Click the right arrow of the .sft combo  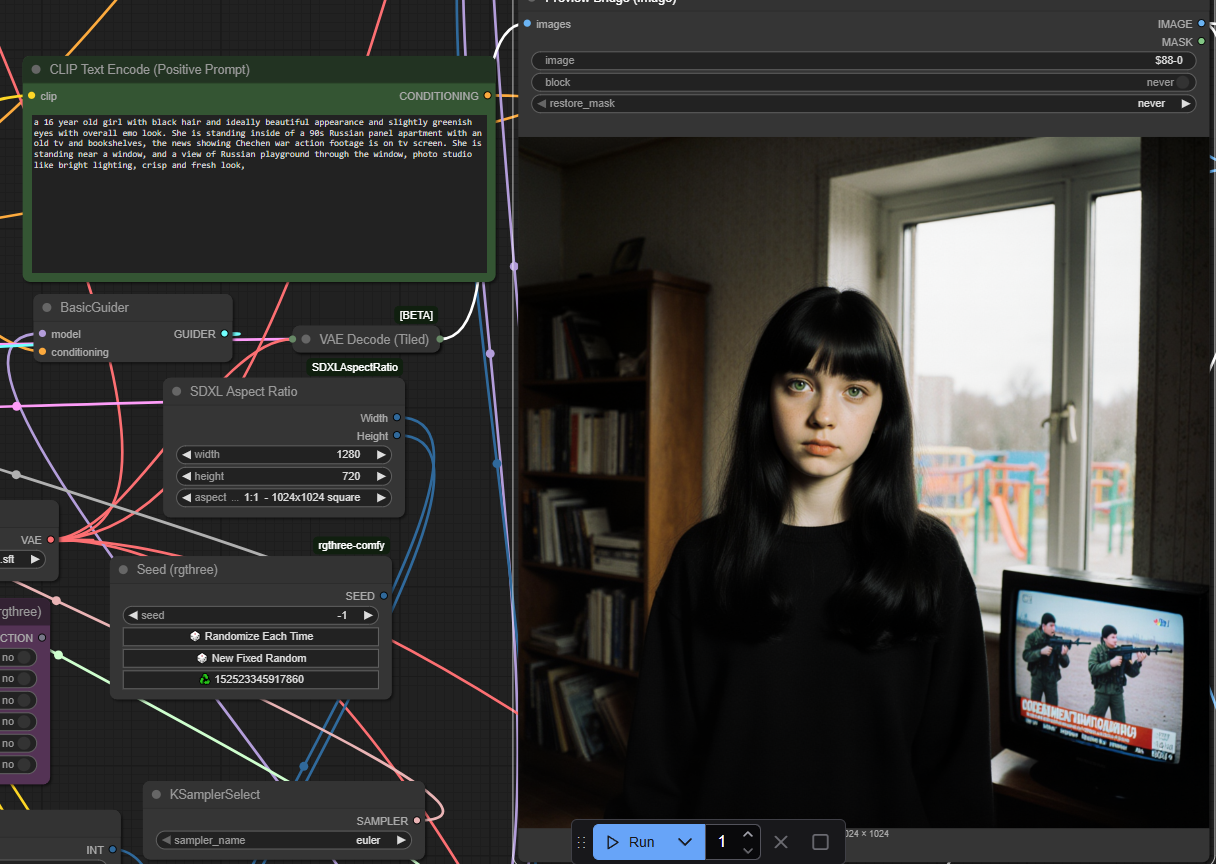point(36,559)
